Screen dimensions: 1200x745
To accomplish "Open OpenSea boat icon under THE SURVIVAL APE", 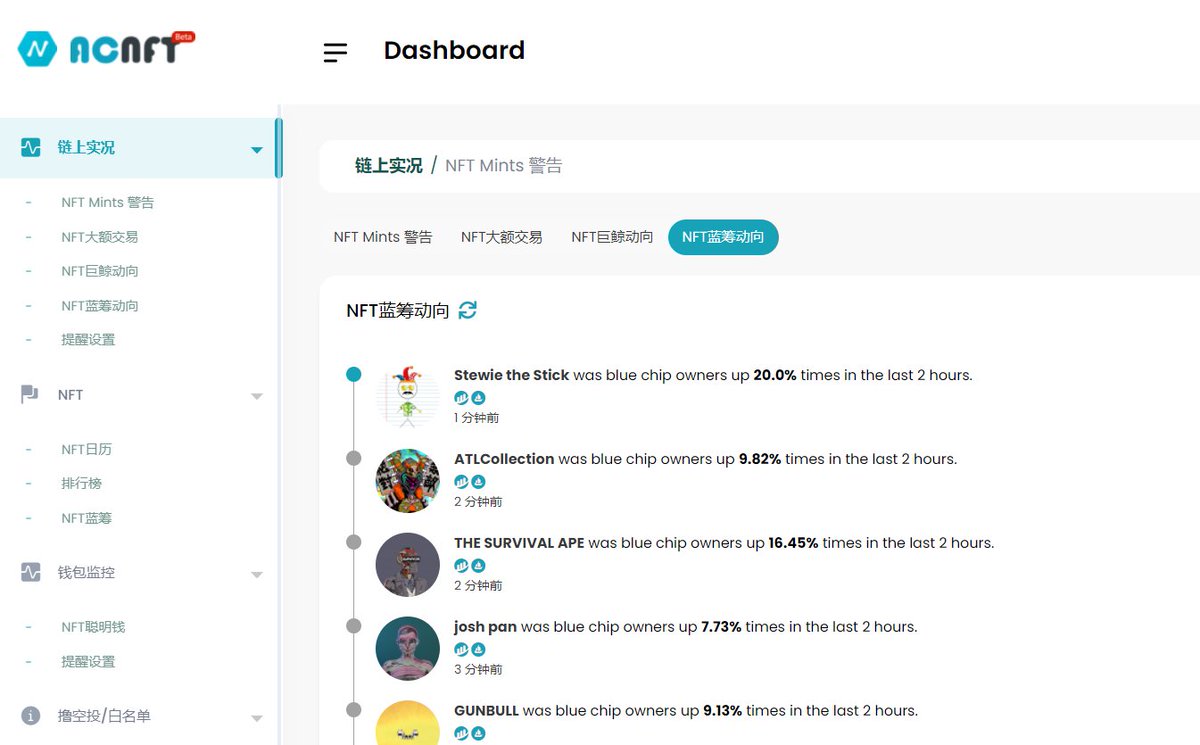I will click(x=478, y=566).
